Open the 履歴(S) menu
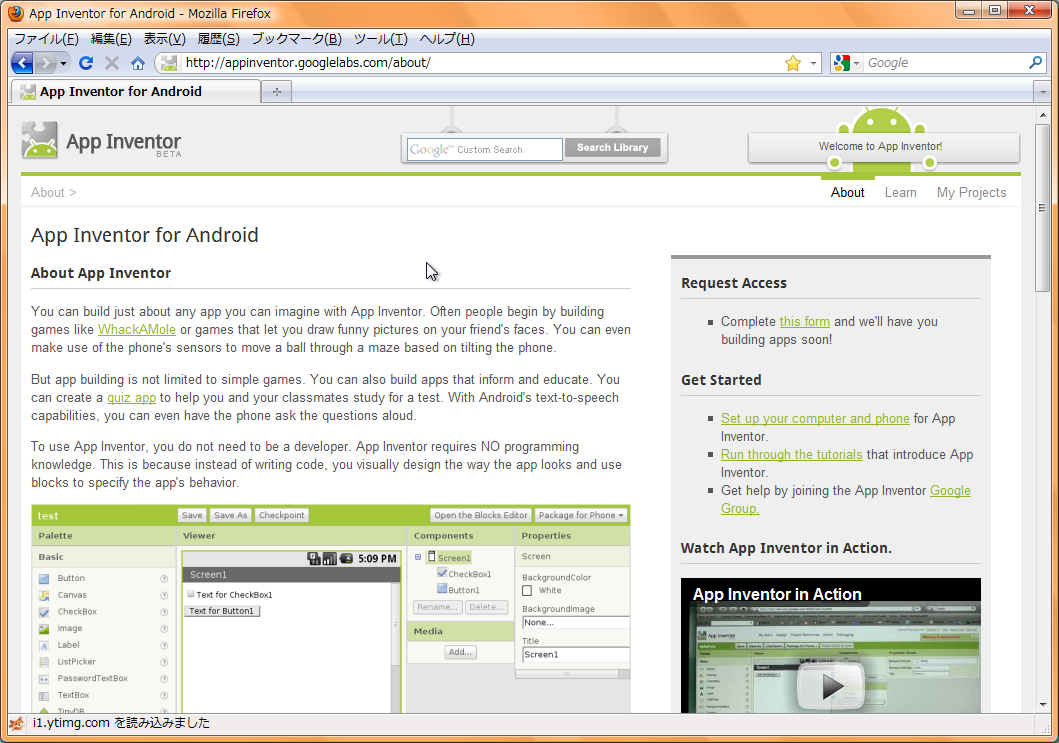Image resolution: width=1059 pixels, height=743 pixels. pyautogui.click(x=218, y=39)
